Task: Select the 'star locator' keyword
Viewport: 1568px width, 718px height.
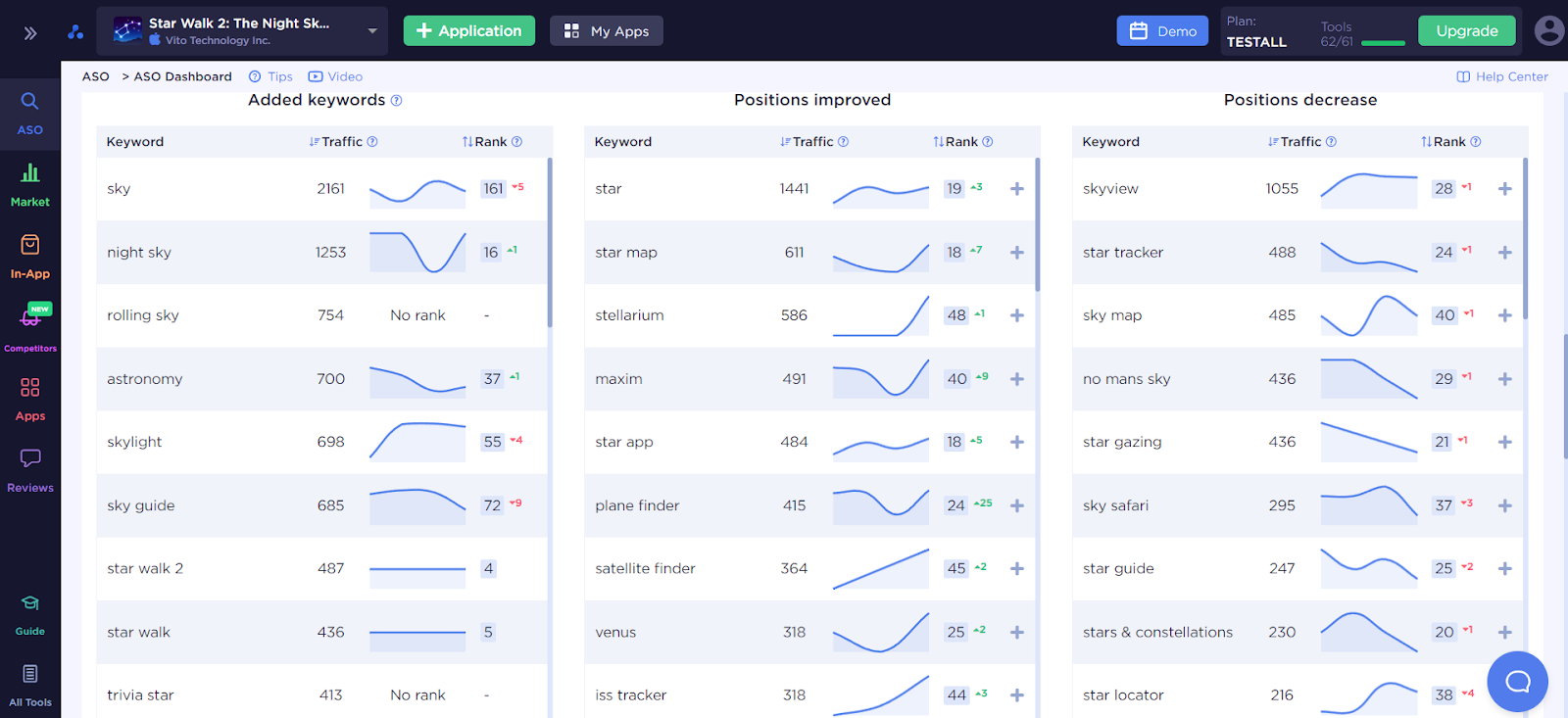Action: click(x=1123, y=695)
